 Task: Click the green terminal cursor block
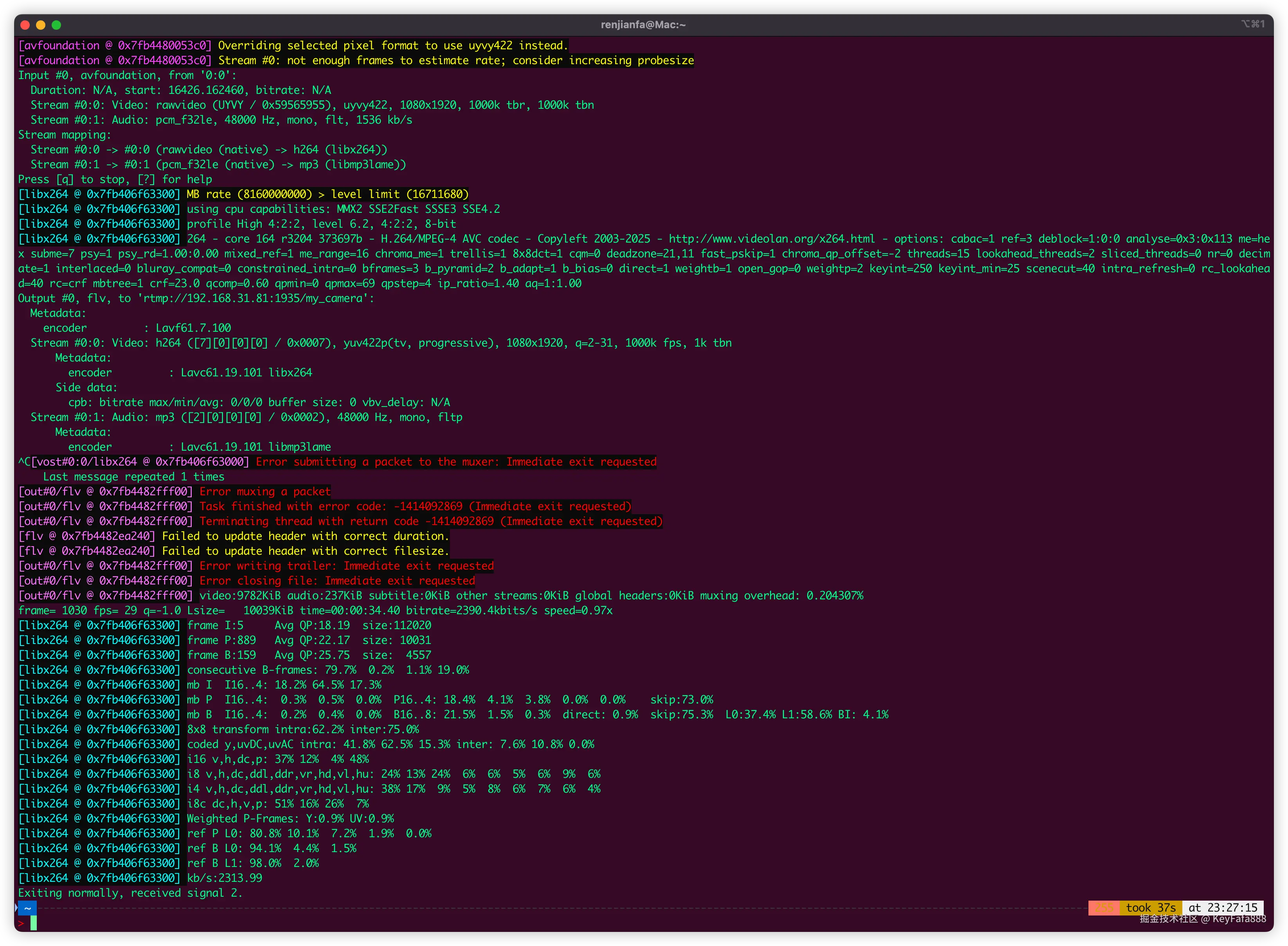coord(34,923)
